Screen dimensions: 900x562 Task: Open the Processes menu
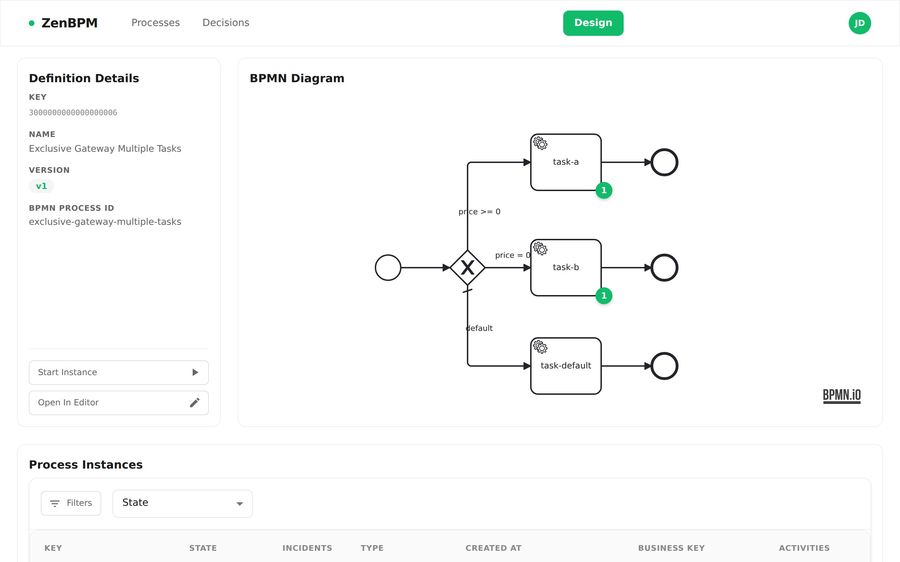point(155,22)
